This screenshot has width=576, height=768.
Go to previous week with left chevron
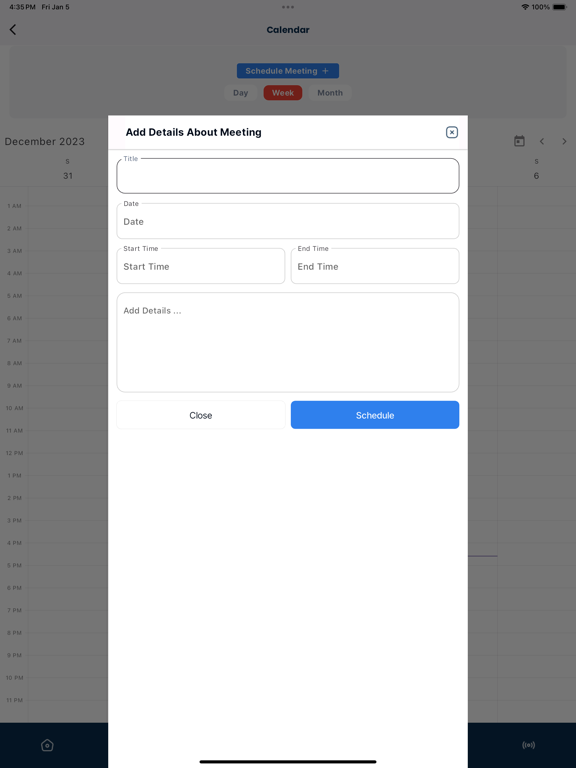point(542,141)
